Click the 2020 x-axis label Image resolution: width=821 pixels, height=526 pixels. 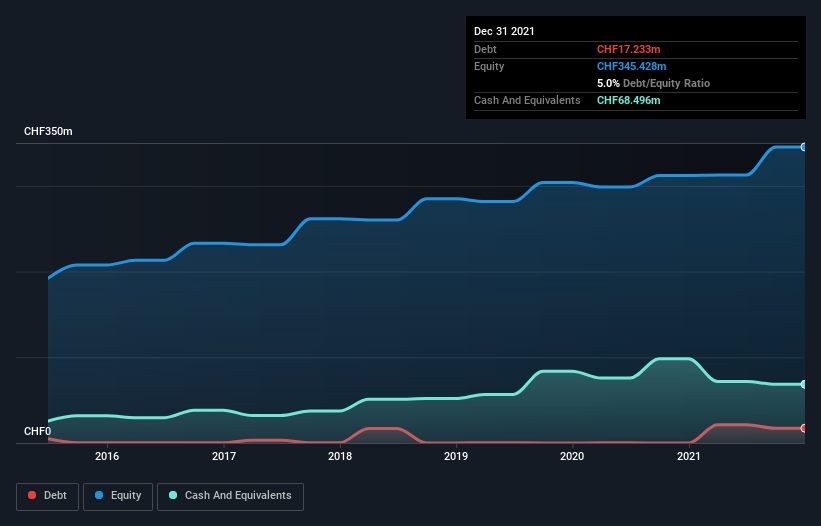[x=572, y=456]
